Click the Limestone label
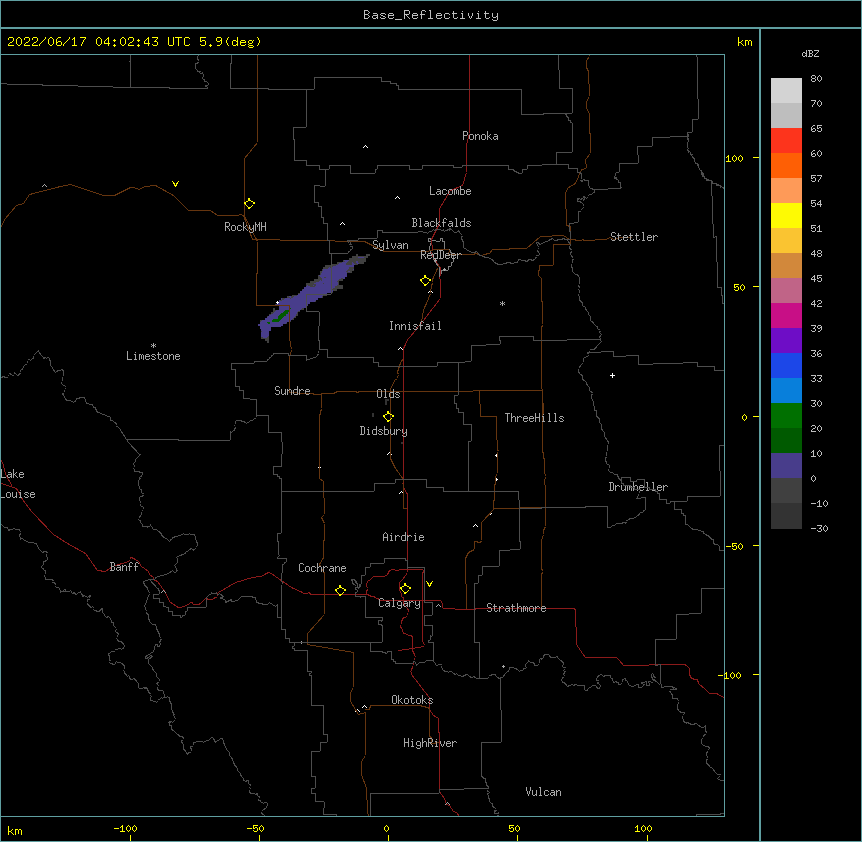Screen dimensions: 862x842 coord(153,356)
